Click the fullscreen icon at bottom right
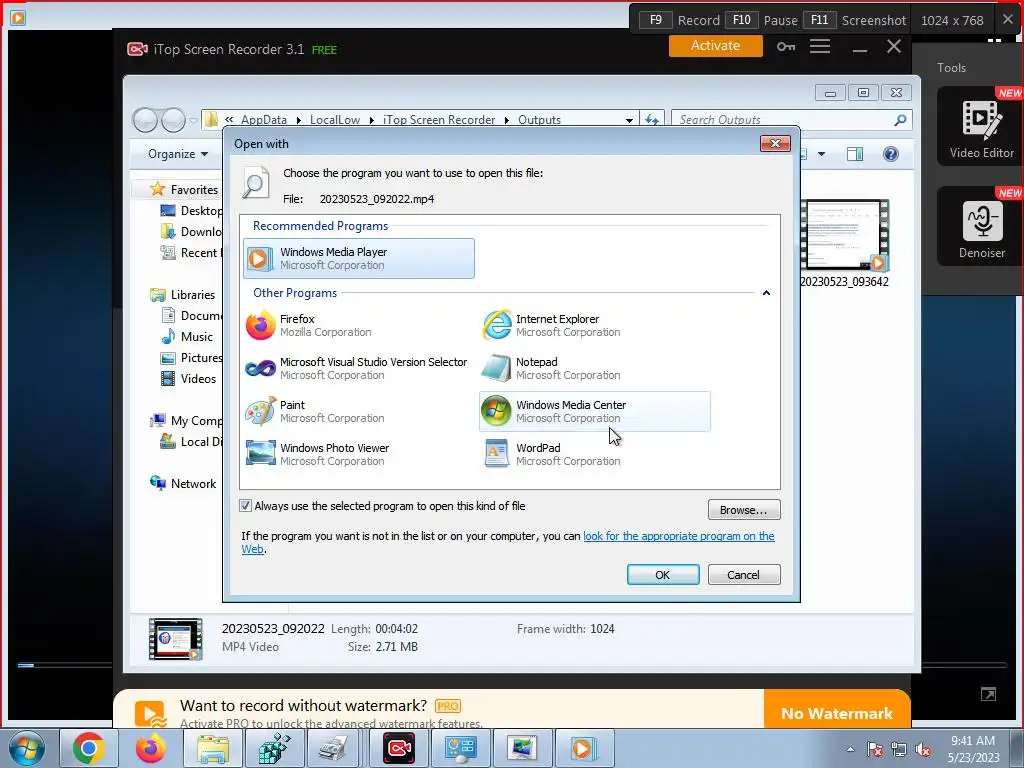This screenshot has width=1024, height=768. tap(988, 694)
